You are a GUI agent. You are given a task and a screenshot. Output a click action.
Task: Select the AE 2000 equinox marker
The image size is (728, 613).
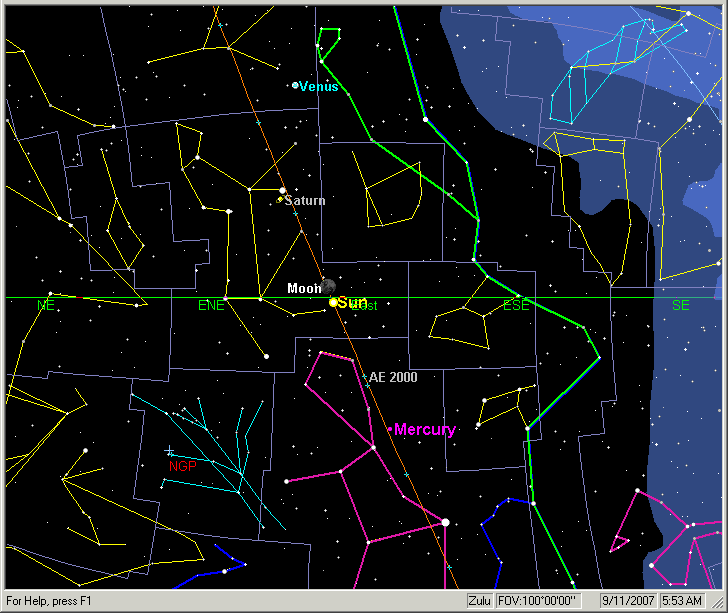[363, 376]
